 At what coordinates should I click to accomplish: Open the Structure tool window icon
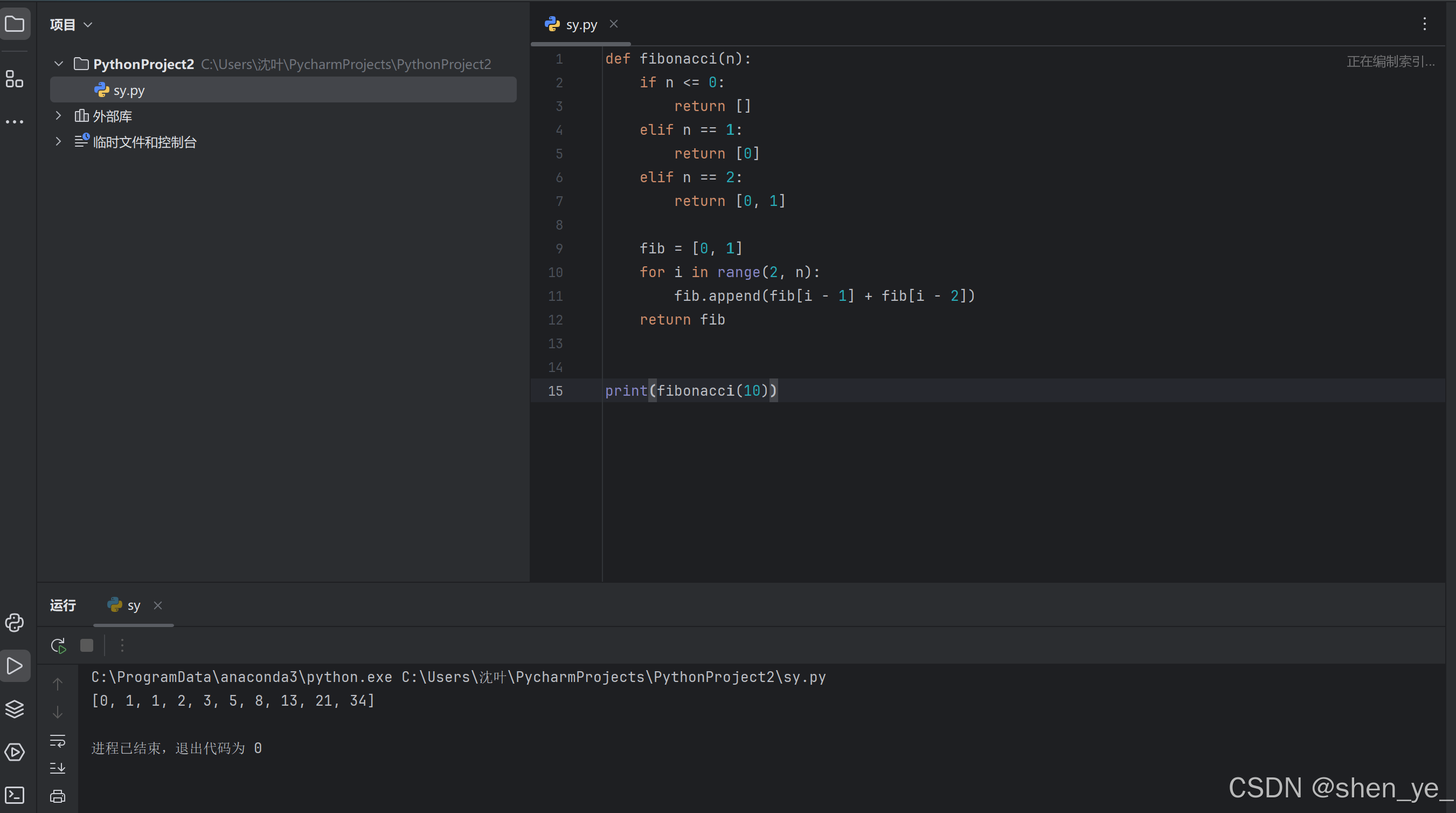[x=15, y=79]
